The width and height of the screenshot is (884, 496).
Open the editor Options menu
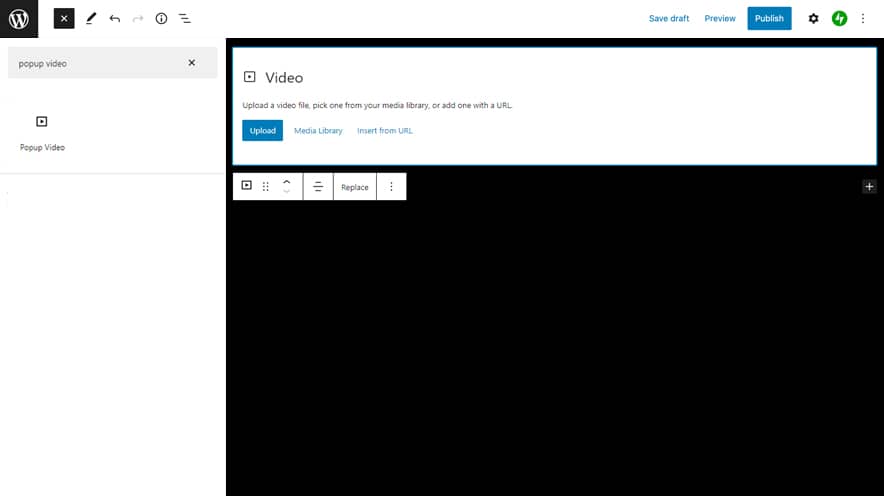tap(863, 19)
